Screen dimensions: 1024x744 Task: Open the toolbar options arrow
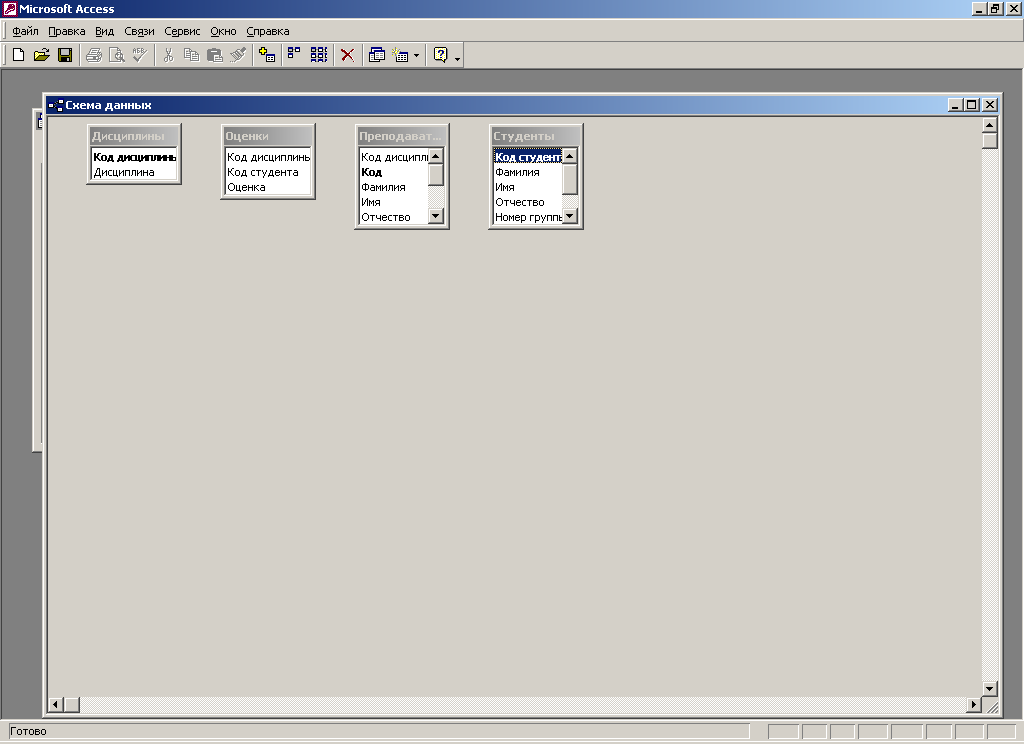point(457,59)
